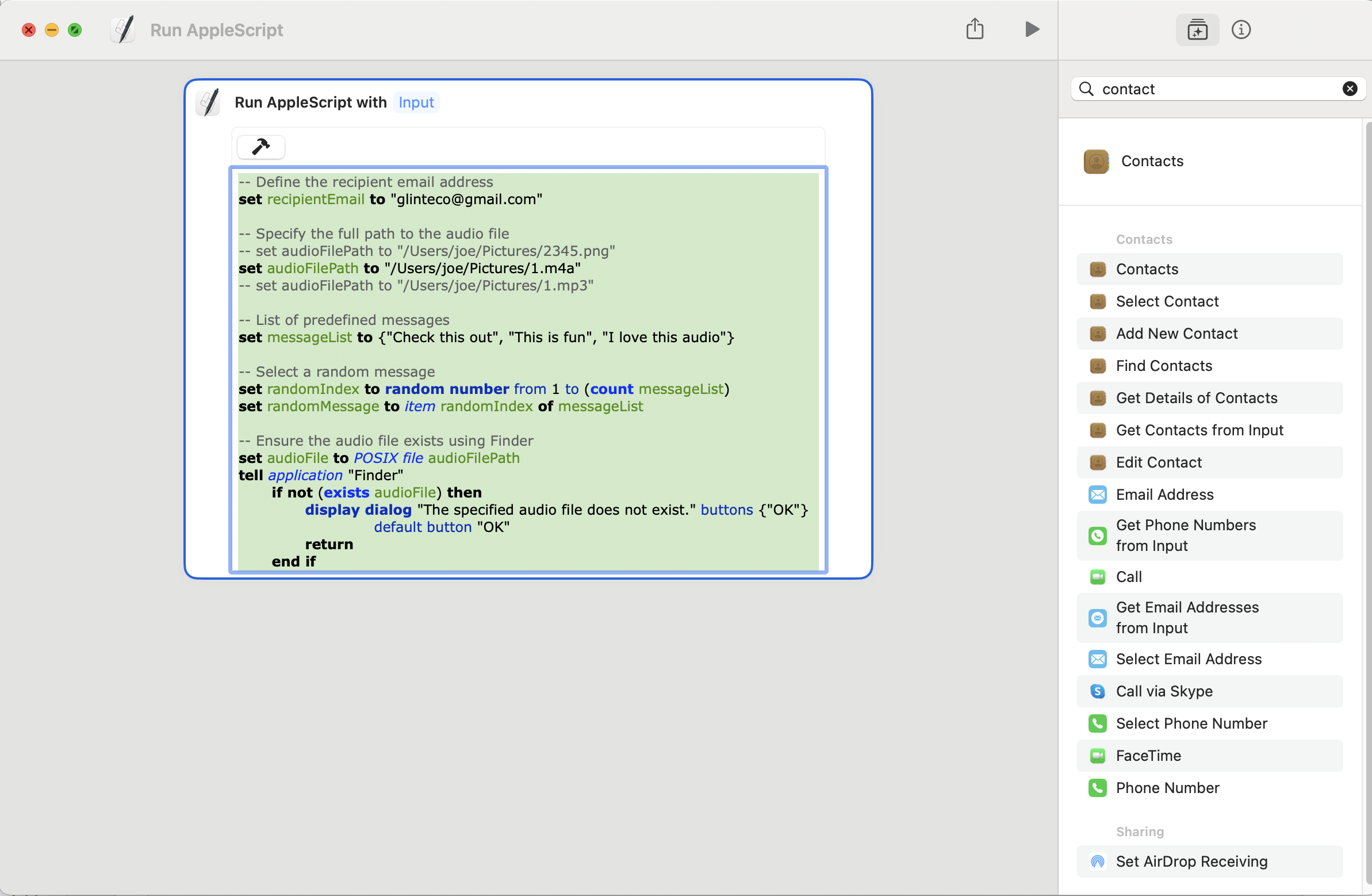Click the Run AppleScript title icon

coord(123,29)
